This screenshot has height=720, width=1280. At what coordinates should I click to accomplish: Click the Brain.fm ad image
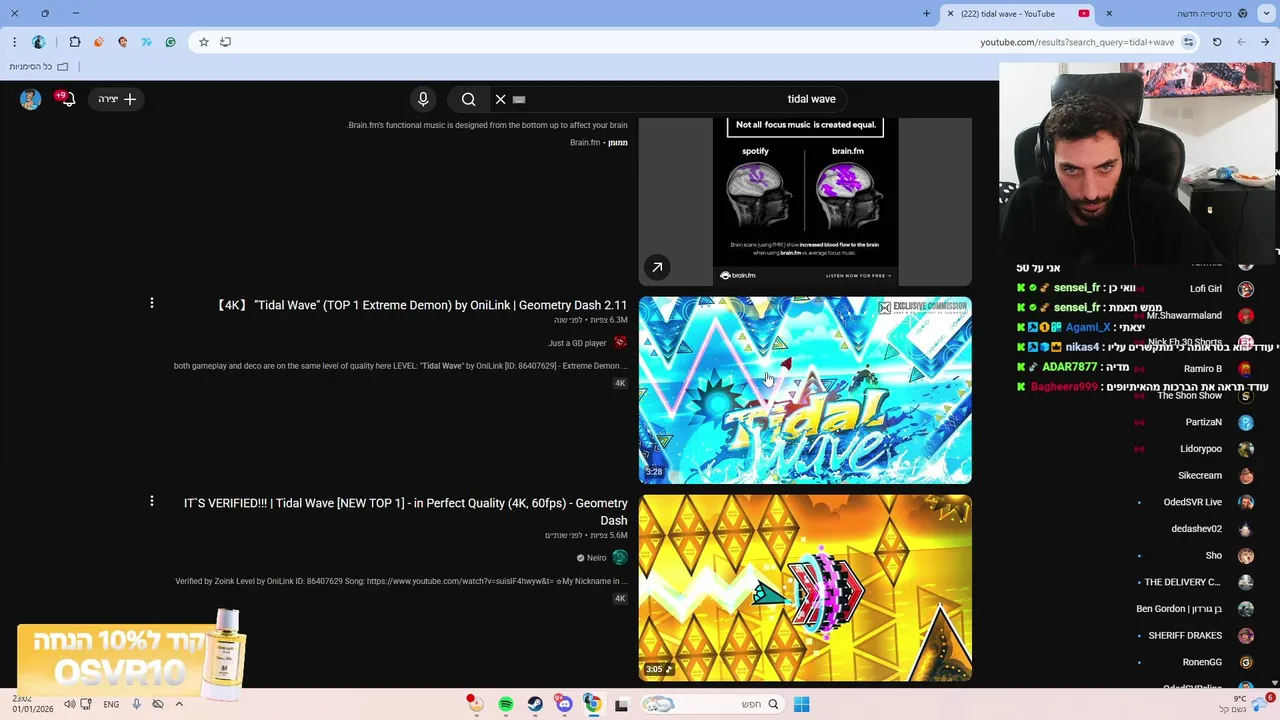[805, 201]
